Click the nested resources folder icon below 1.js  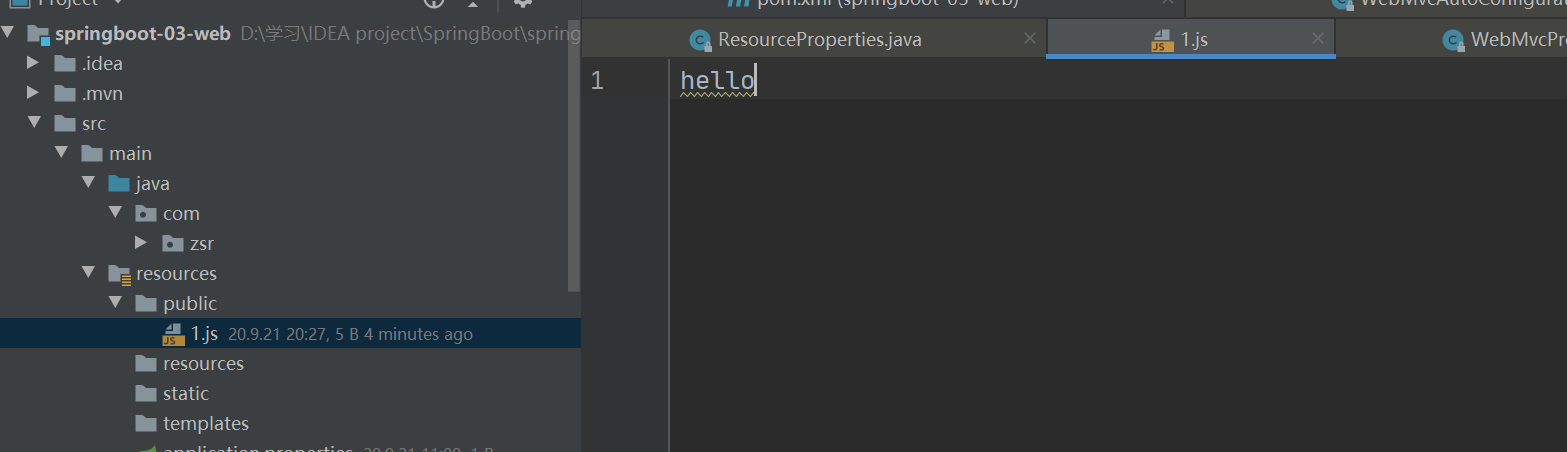[146, 364]
